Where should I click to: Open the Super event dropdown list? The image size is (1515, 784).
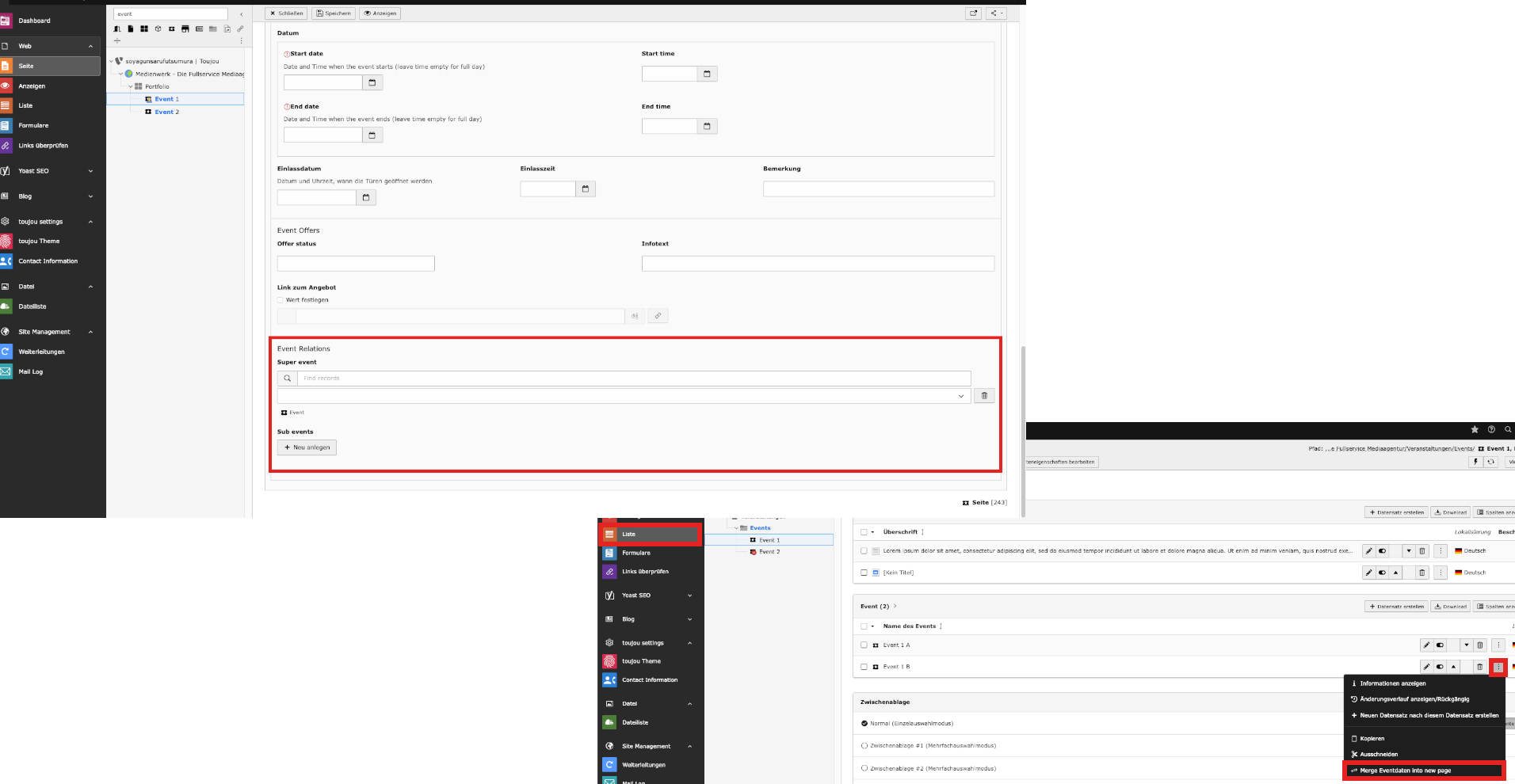[960, 396]
